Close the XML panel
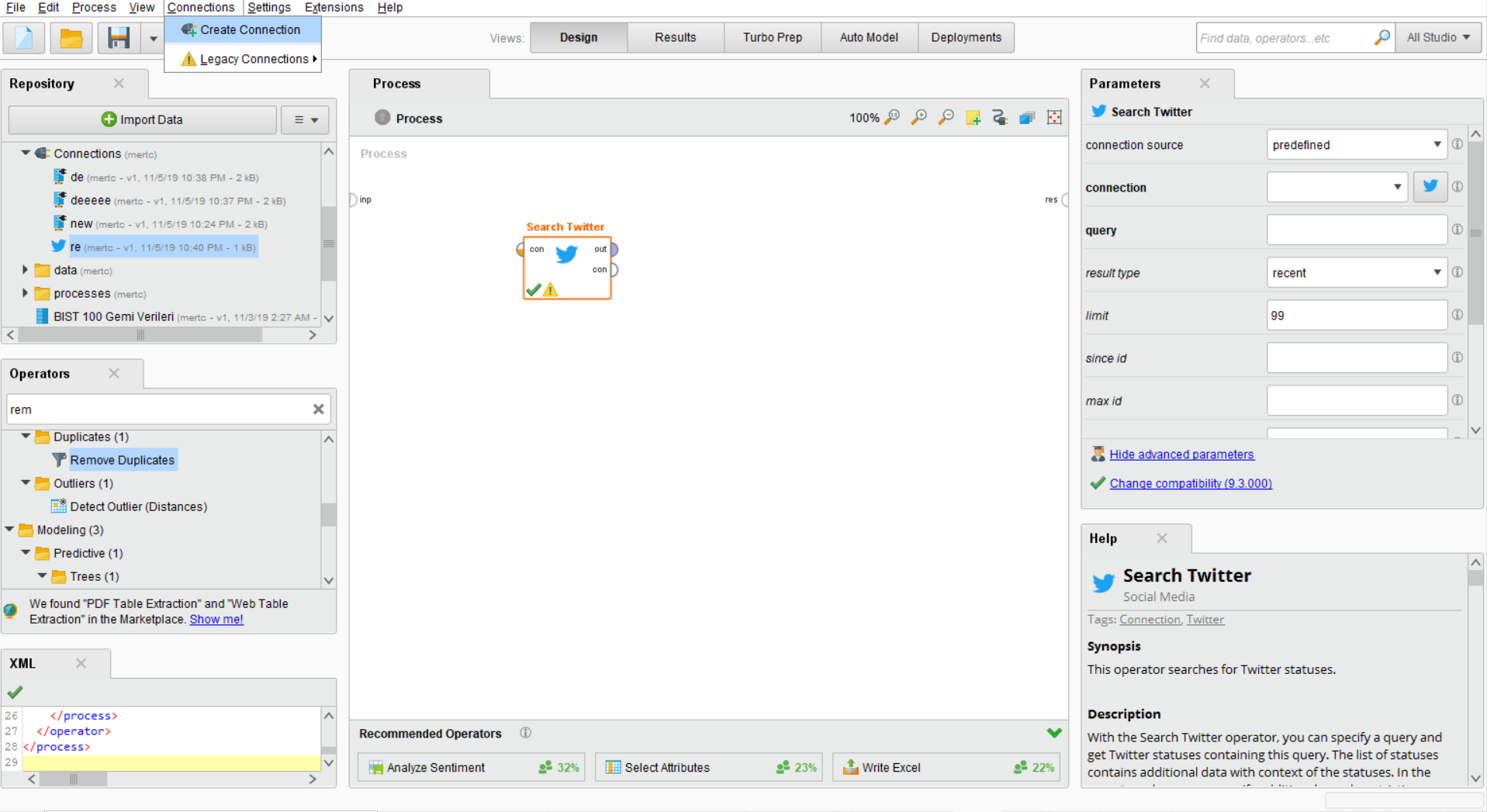This screenshot has width=1487, height=812. [81, 663]
